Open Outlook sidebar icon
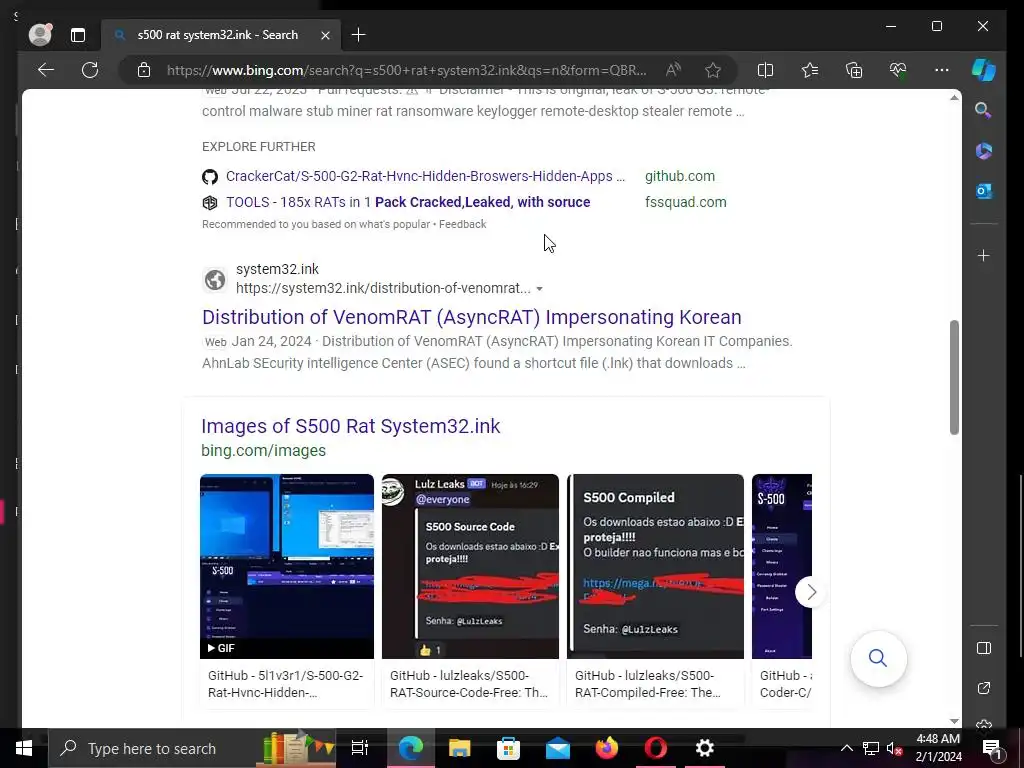 984,191
